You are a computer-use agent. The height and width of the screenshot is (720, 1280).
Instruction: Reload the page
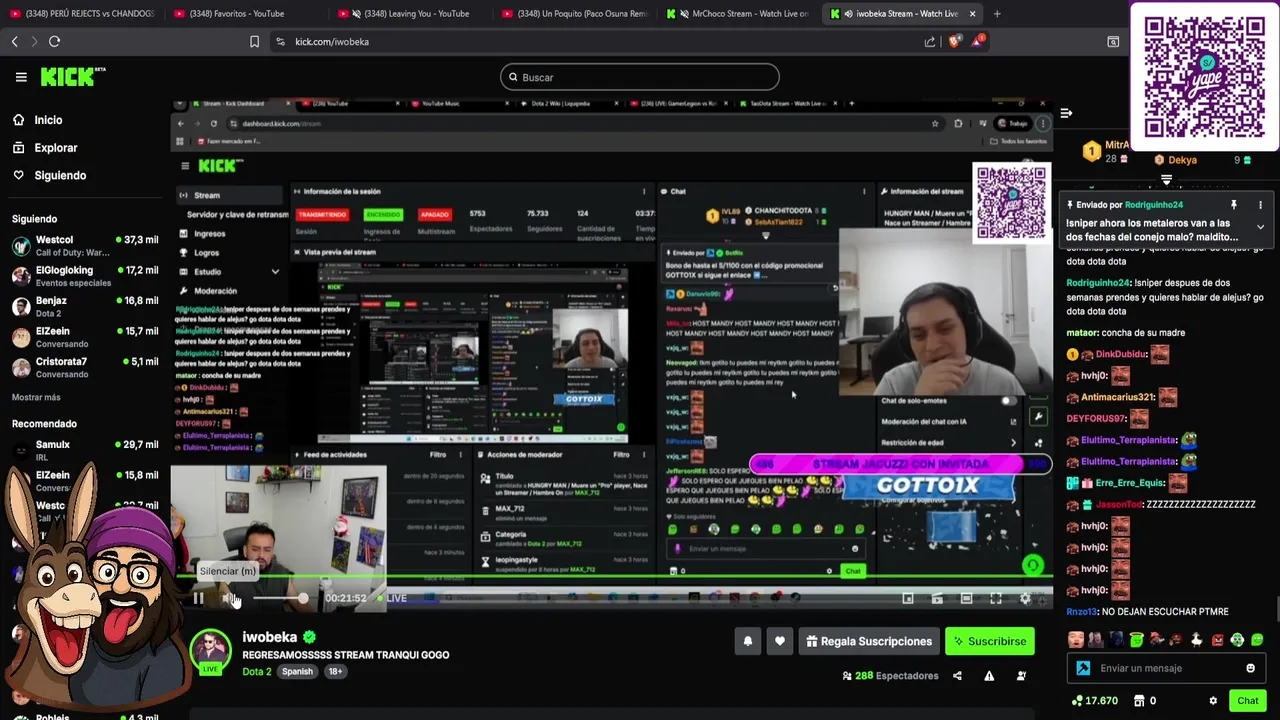coord(54,41)
